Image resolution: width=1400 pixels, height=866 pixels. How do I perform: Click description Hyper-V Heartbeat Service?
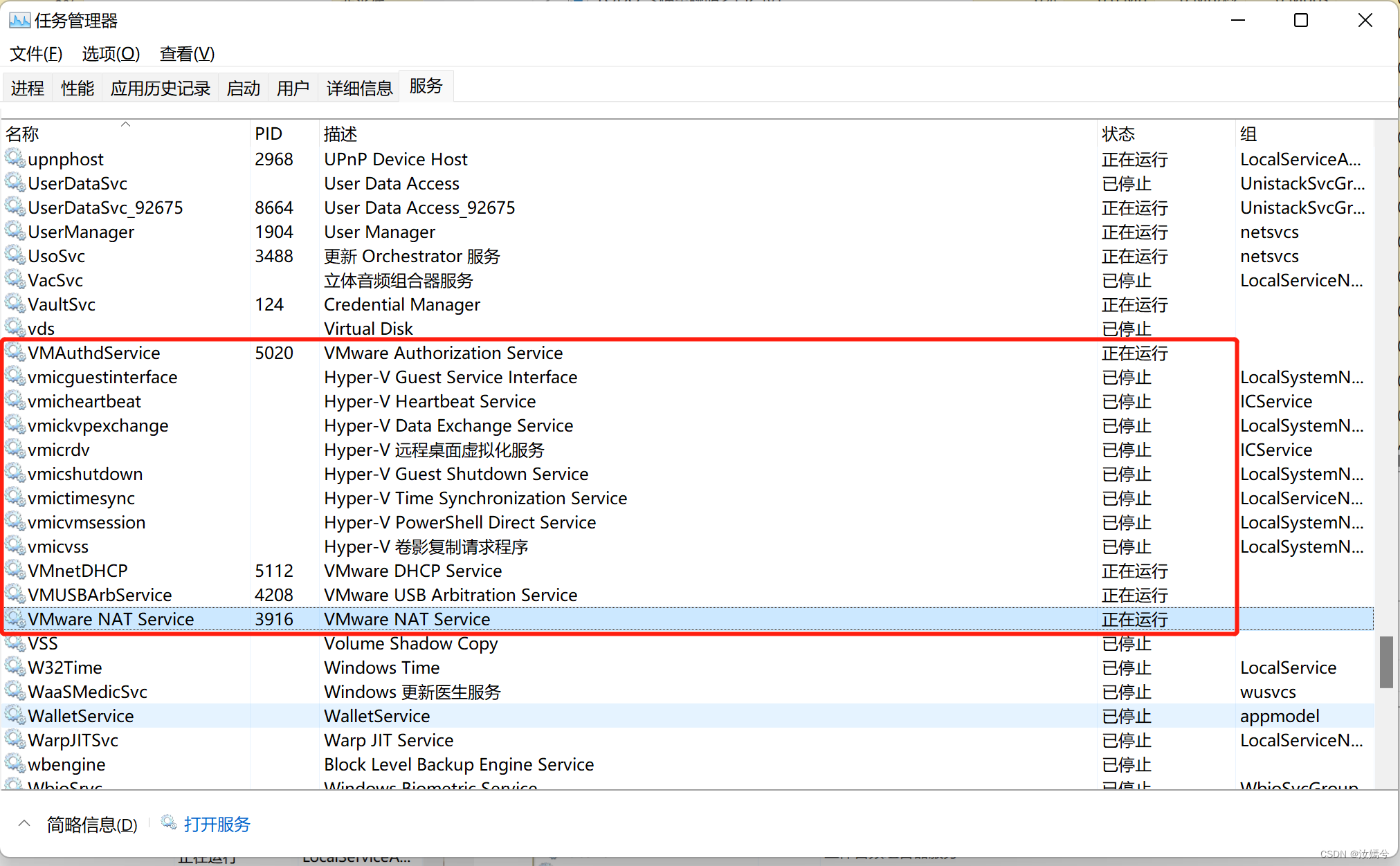(x=430, y=401)
